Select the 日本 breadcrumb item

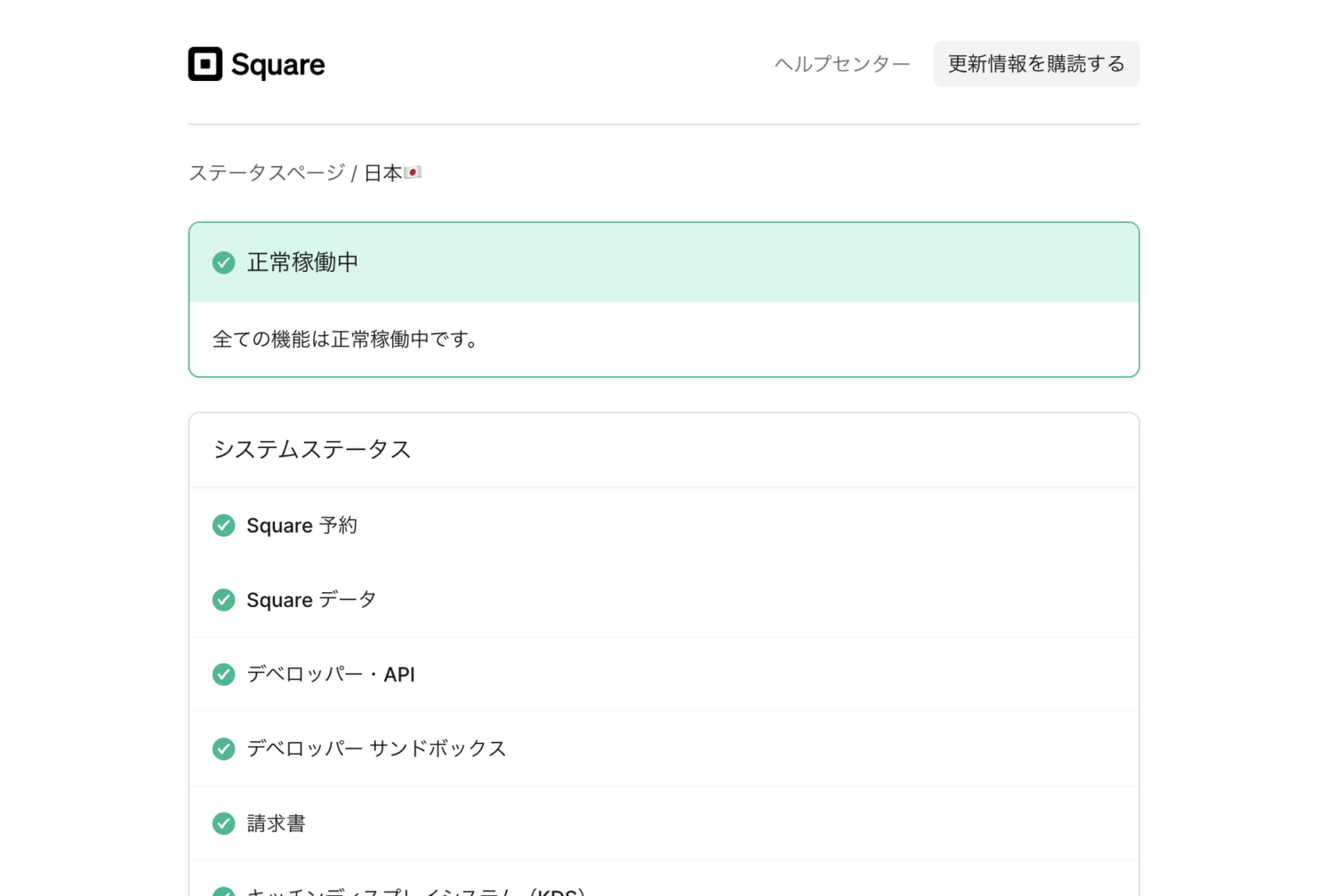[384, 172]
